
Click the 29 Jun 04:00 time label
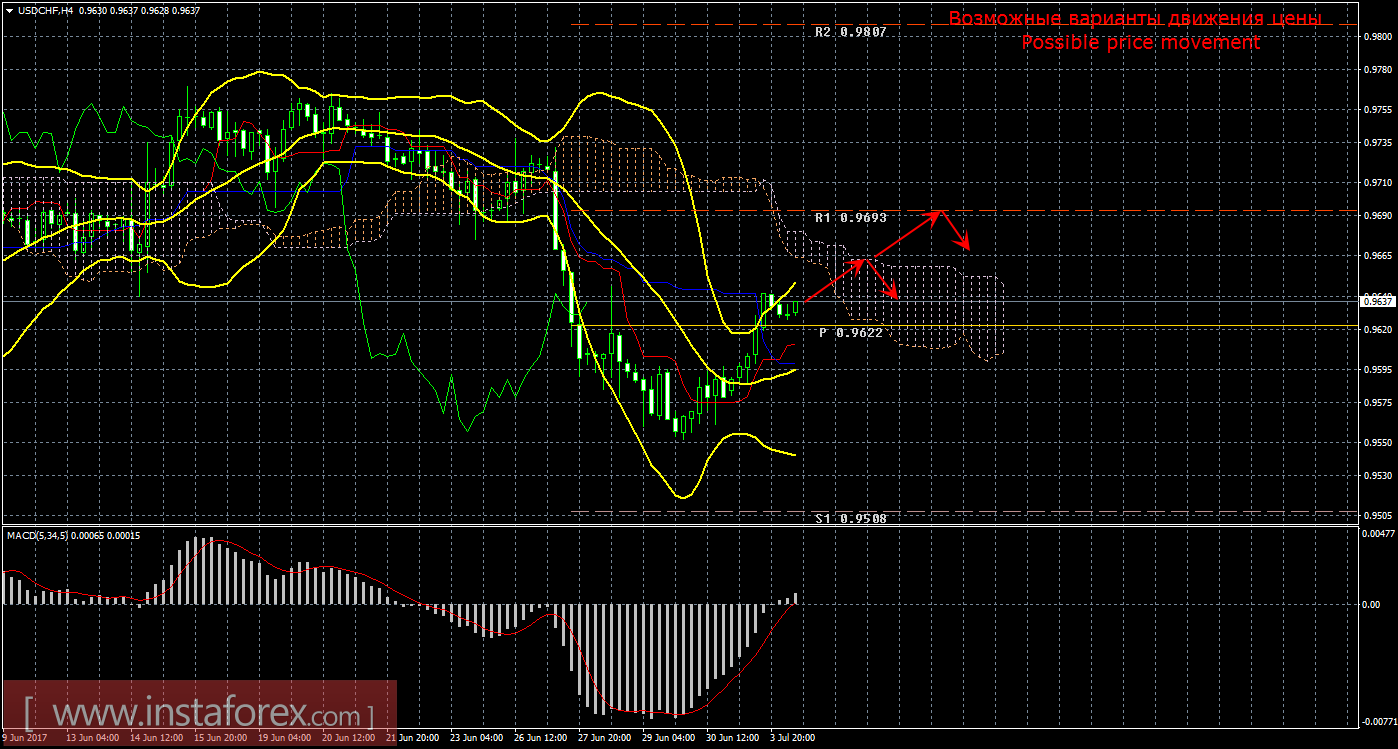point(669,739)
